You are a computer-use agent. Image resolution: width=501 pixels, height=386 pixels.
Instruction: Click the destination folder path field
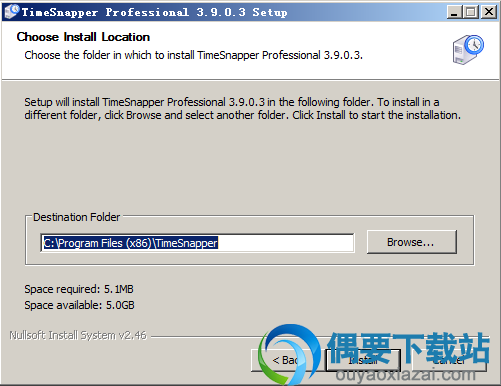pyautogui.click(x=197, y=243)
